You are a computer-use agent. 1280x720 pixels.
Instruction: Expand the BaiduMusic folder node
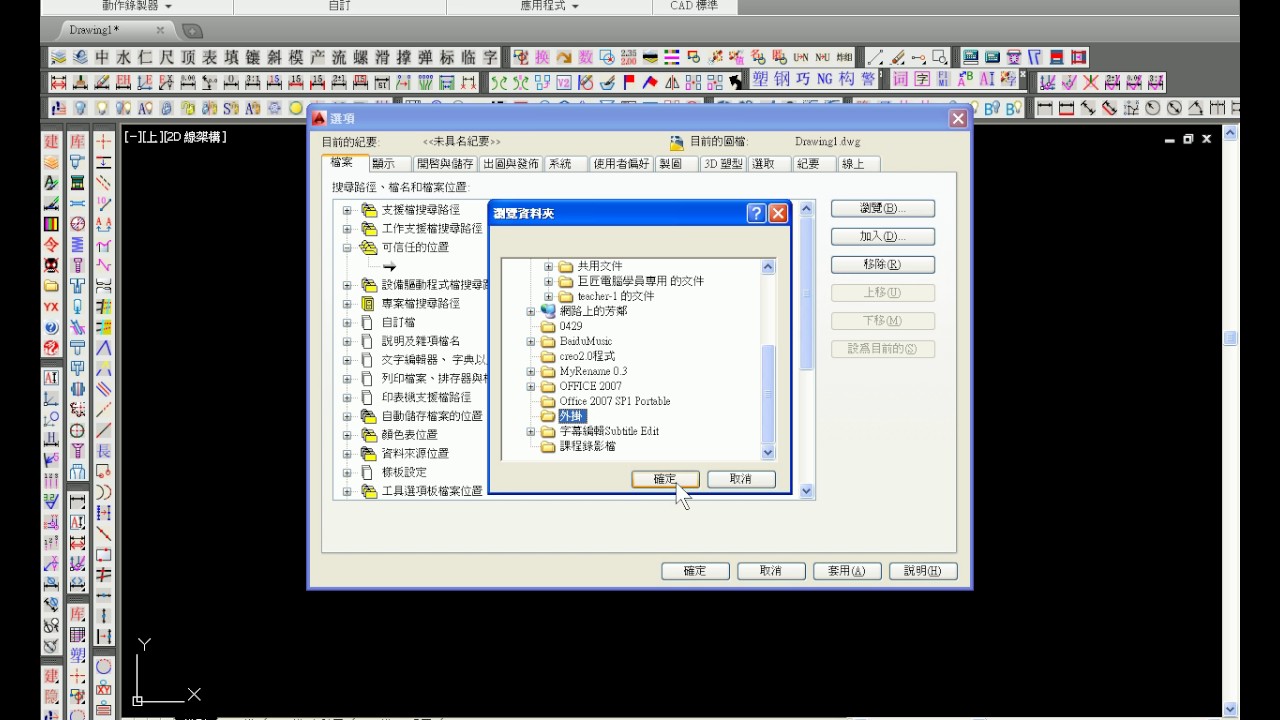(531, 341)
